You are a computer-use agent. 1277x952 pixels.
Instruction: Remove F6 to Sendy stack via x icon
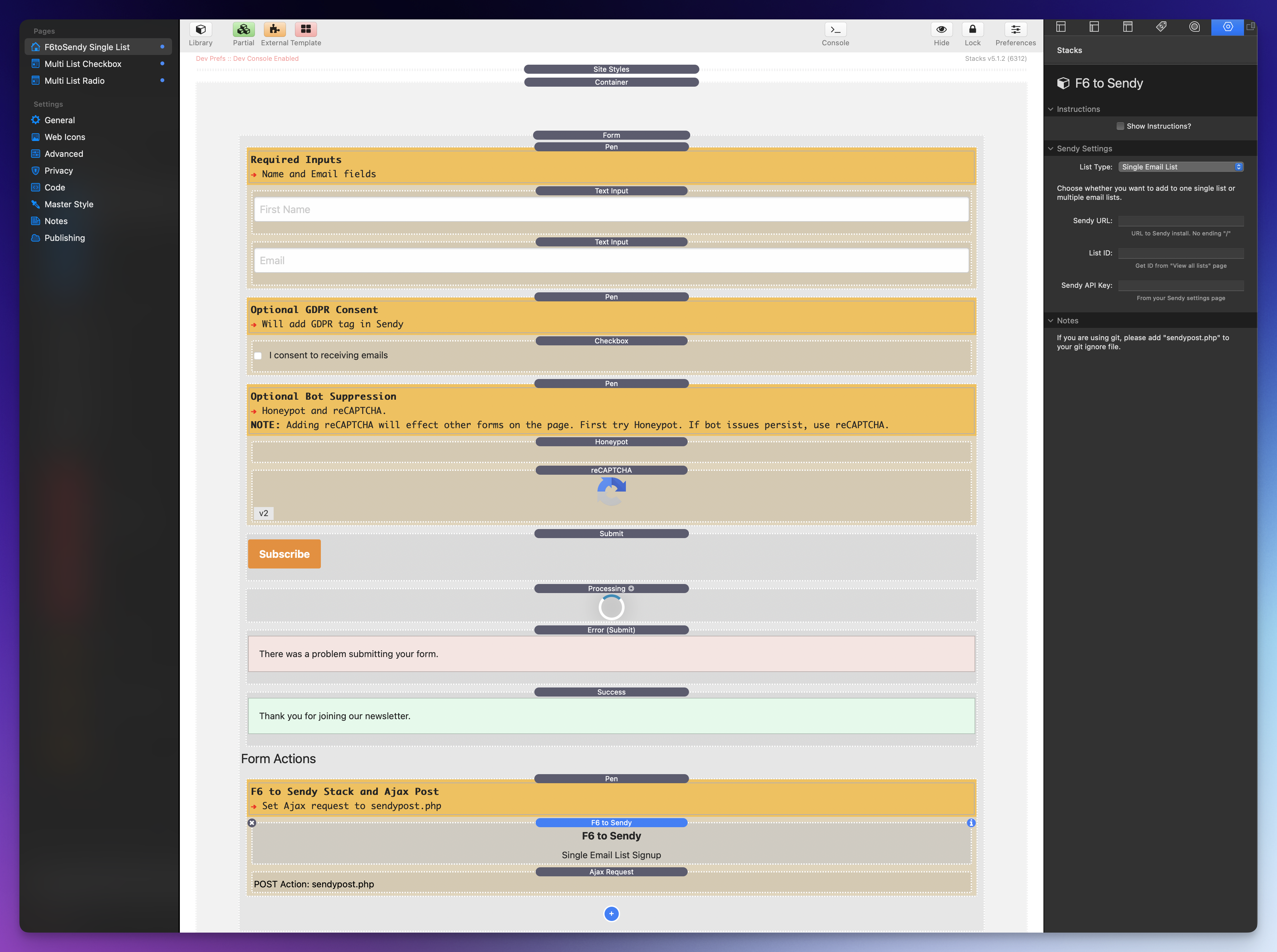point(252,823)
